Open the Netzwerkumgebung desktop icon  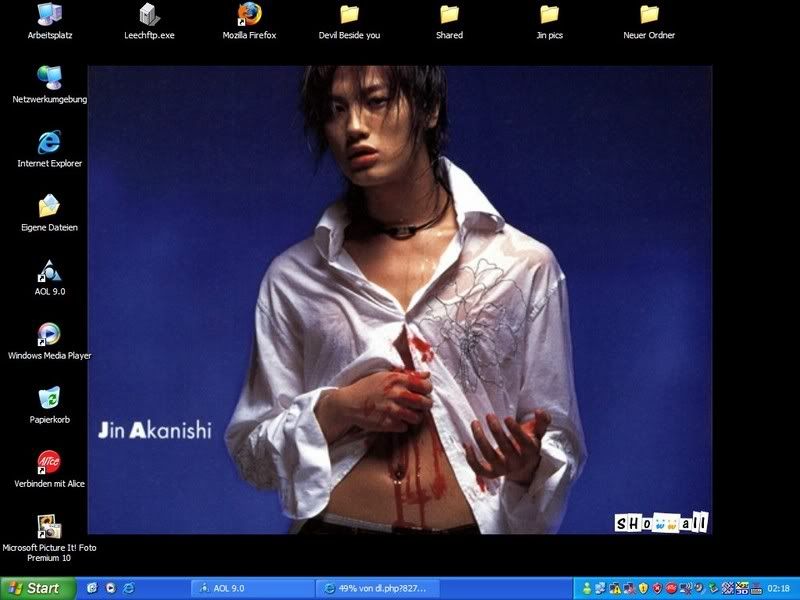49,85
